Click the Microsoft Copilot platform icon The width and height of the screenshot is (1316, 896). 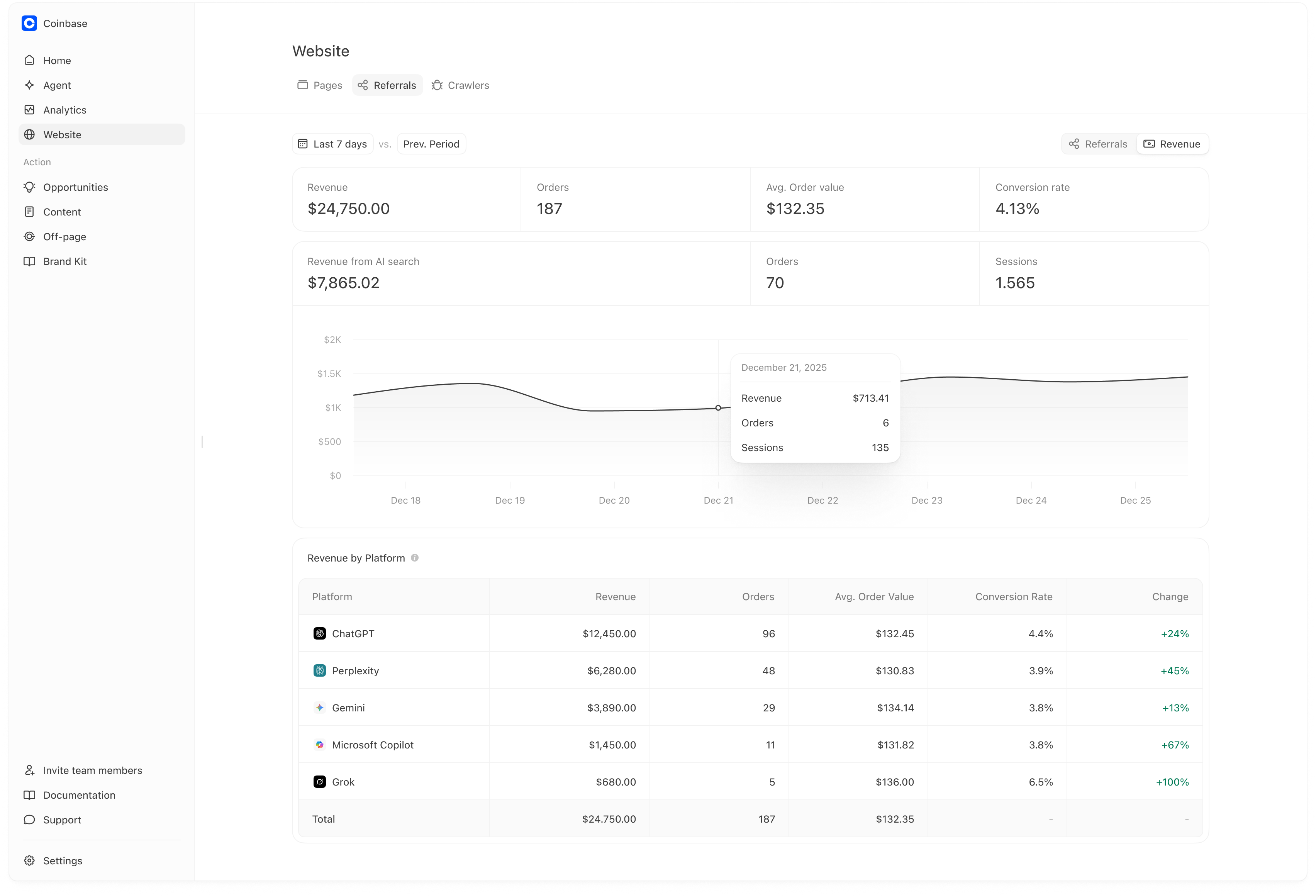320,745
